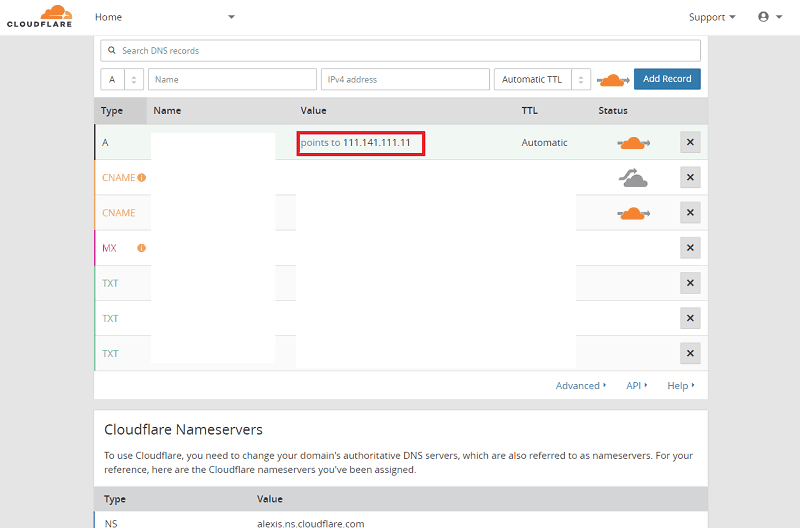Delete the first TXT record
This screenshot has height=528, width=800.
[x=690, y=283]
